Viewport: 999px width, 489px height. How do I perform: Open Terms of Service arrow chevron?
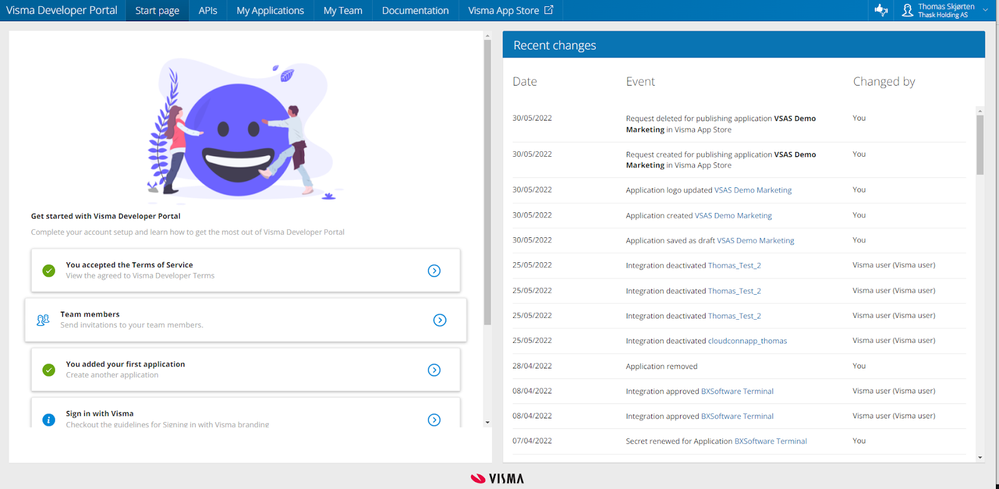click(x=434, y=271)
